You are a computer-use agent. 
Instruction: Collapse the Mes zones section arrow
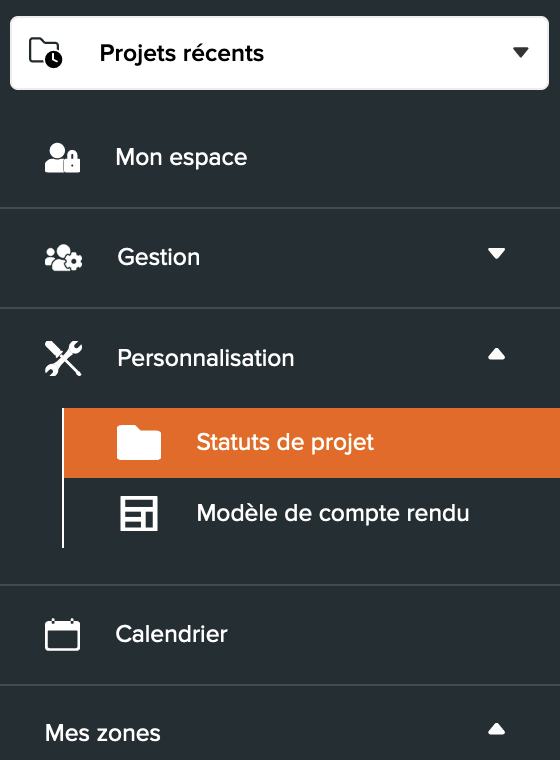pyautogui.click(x=496, y=729)
